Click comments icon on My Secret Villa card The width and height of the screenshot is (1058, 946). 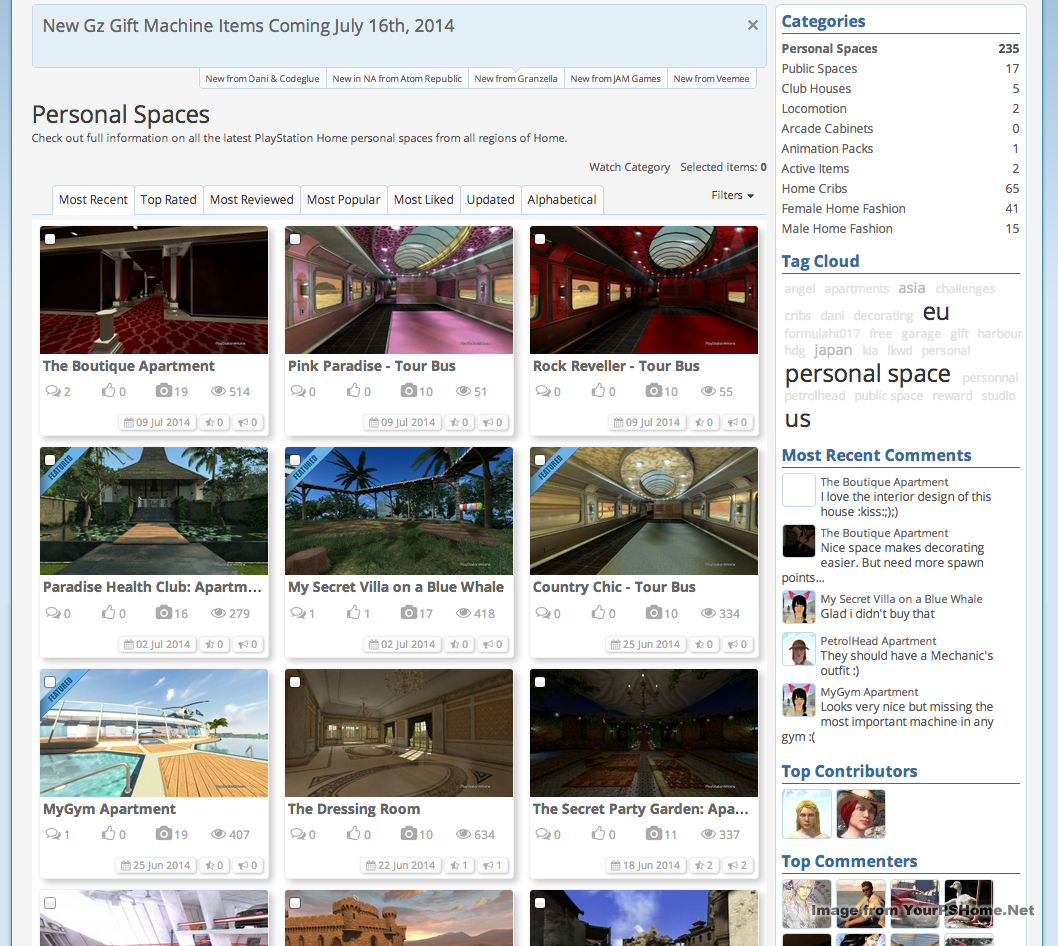tap(298, 613)
